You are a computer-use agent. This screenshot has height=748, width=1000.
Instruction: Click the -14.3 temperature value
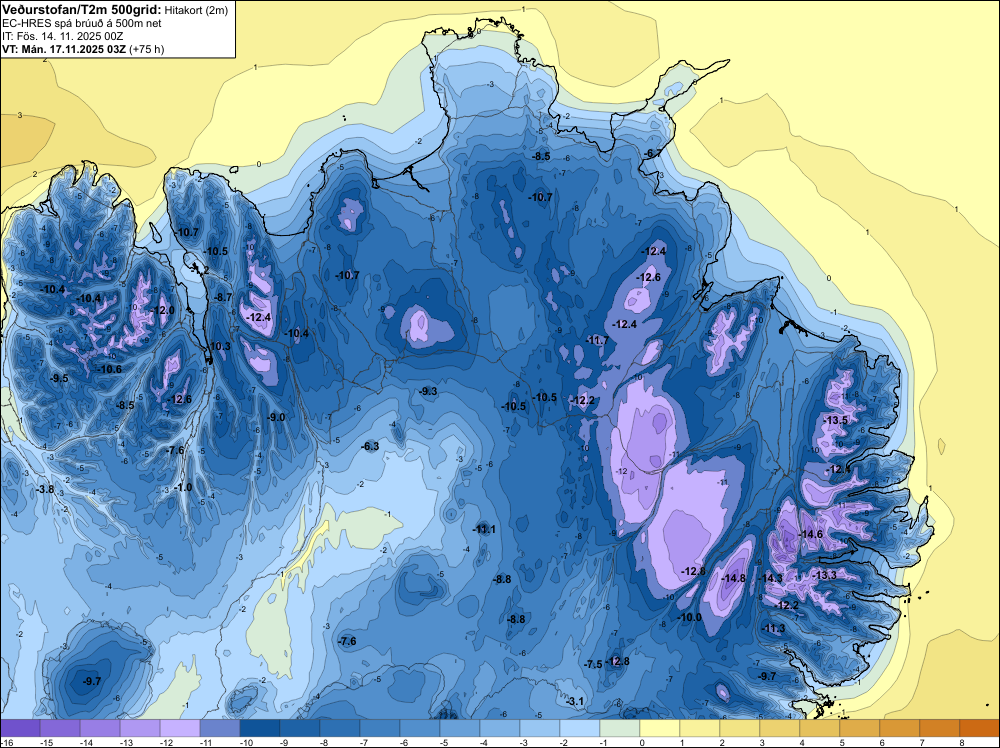point(770,578)
